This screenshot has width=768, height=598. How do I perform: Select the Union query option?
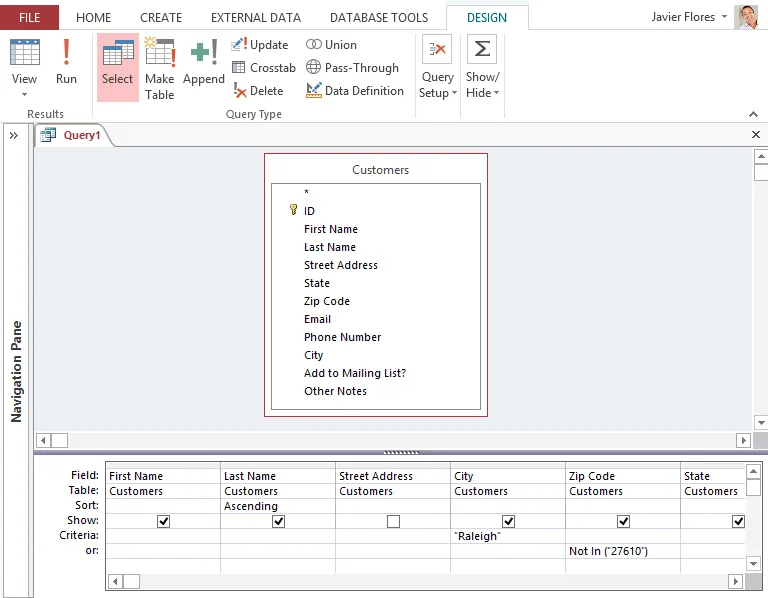(x=331, y=45)
